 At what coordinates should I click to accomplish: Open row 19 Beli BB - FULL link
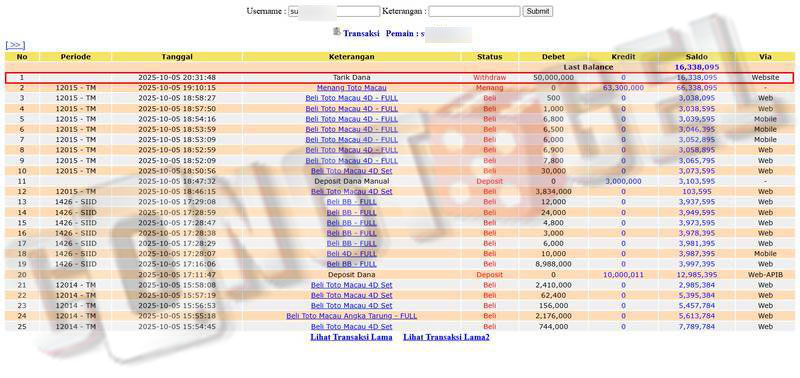tap(352, 264)
